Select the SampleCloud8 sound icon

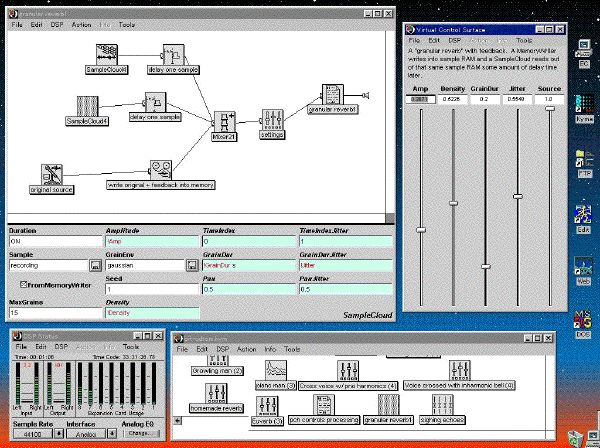coord(107,55)
